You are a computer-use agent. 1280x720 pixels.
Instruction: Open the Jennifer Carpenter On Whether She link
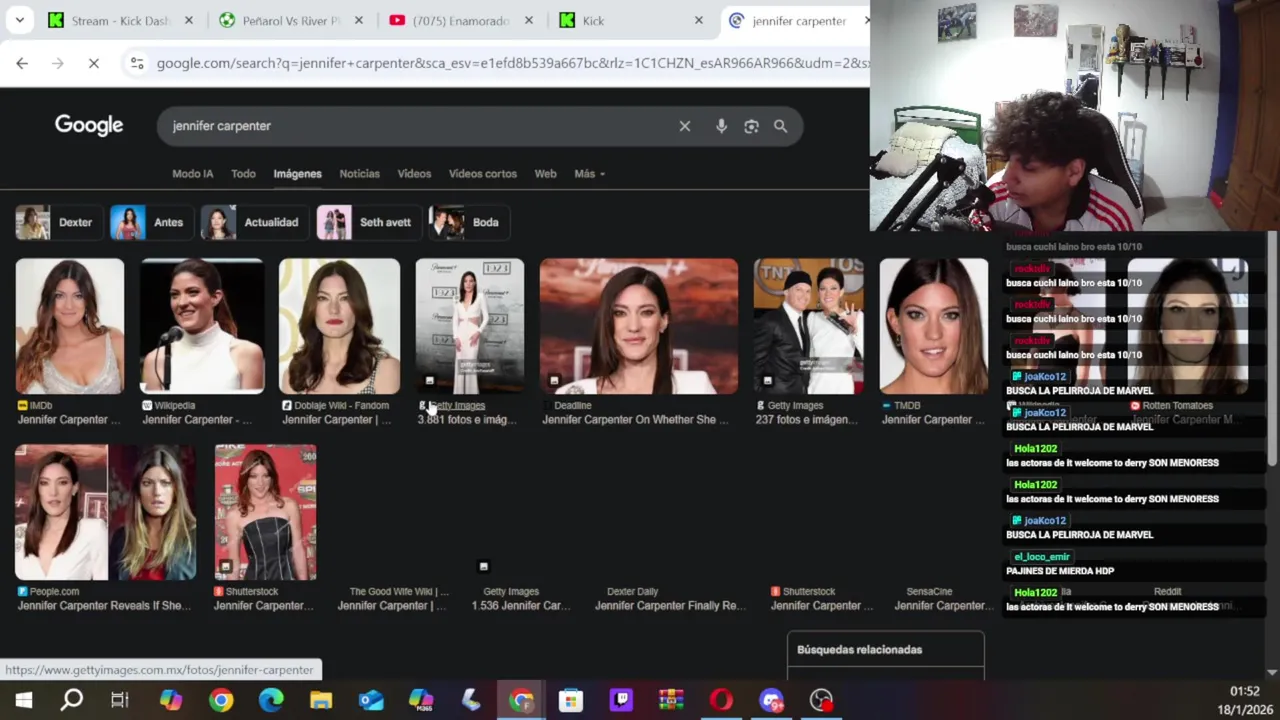(x=634, y=420)
